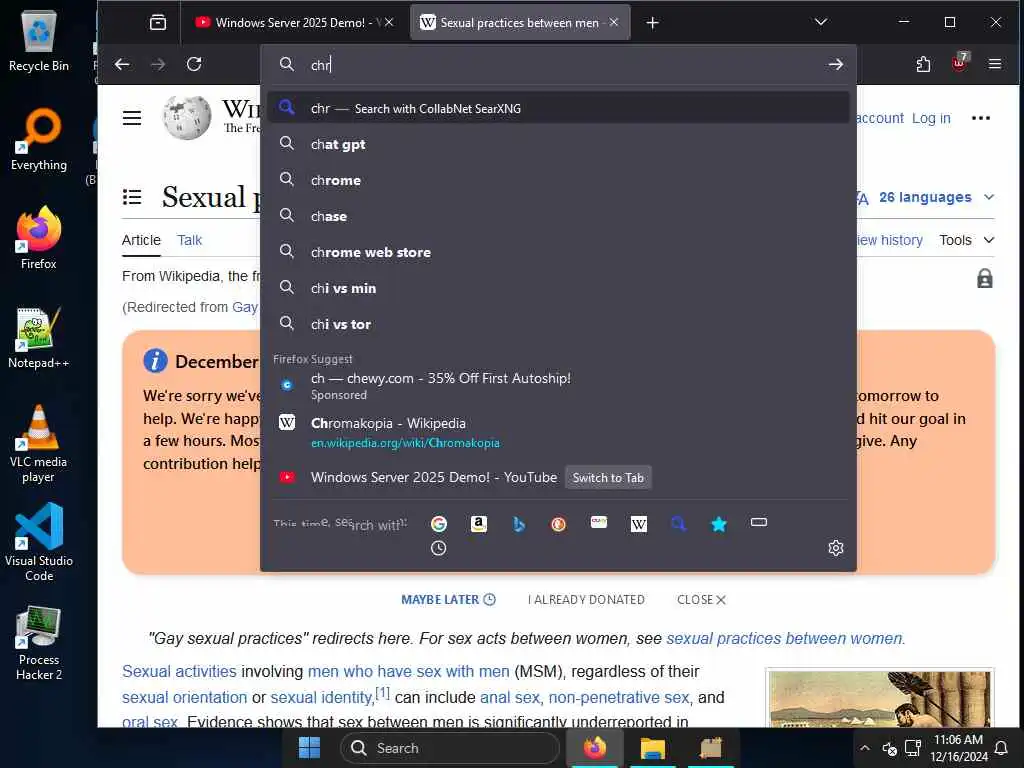Open VLC media player desktop shortcut

(x=39, y=444)
